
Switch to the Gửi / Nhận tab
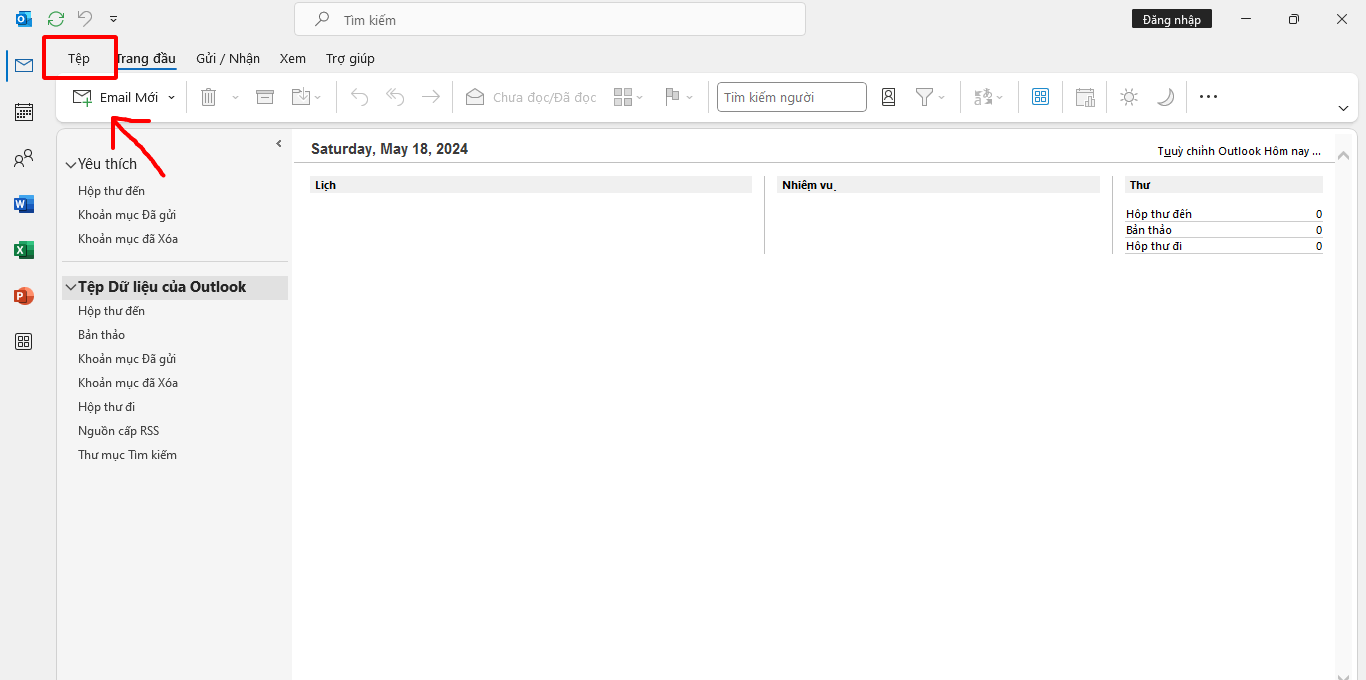[228, 59]
